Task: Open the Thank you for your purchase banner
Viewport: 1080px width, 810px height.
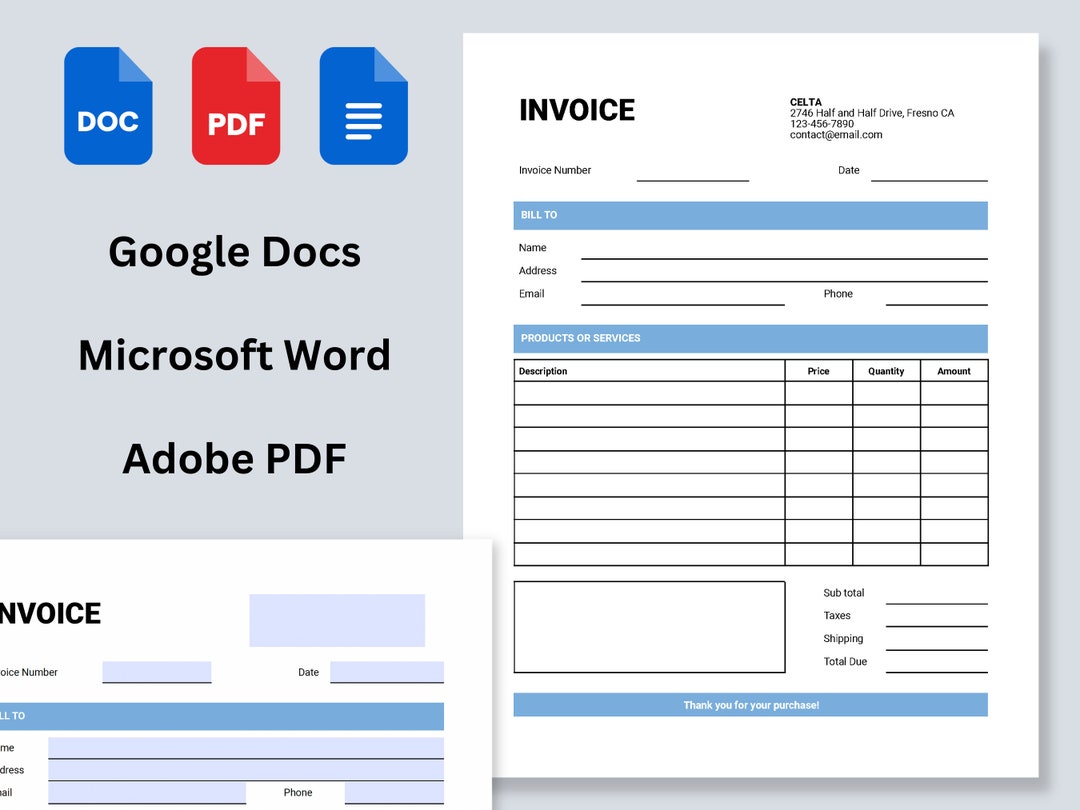Action: (750, 705)
